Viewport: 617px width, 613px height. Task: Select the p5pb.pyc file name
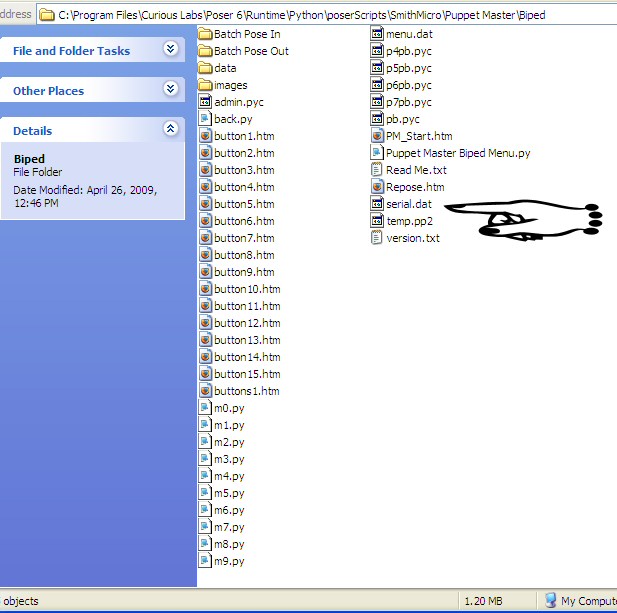[x=409, y=69]
